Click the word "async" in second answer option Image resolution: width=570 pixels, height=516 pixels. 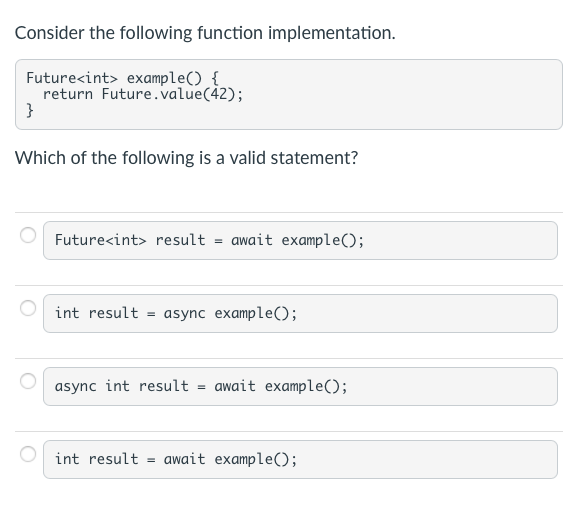pyautogui.click(x=185, y=313)
